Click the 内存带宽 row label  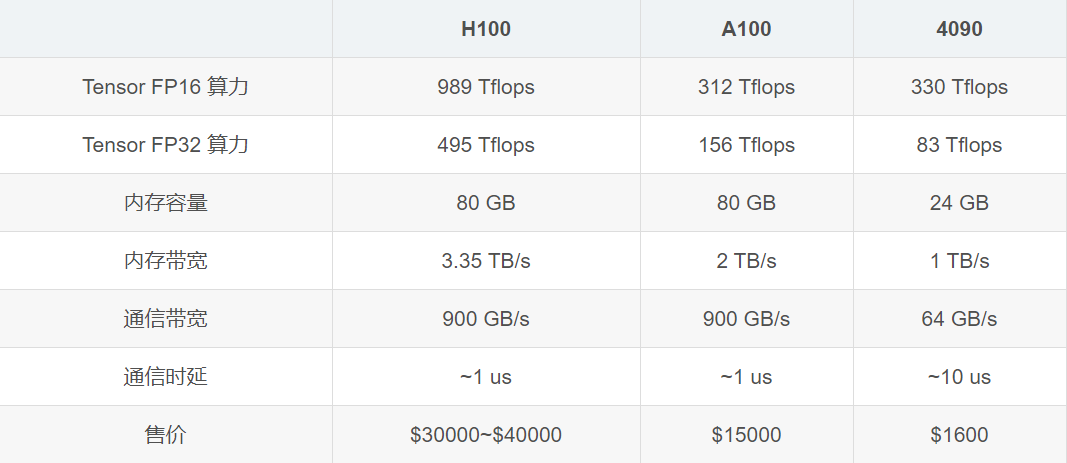click(x=166, y=261)
